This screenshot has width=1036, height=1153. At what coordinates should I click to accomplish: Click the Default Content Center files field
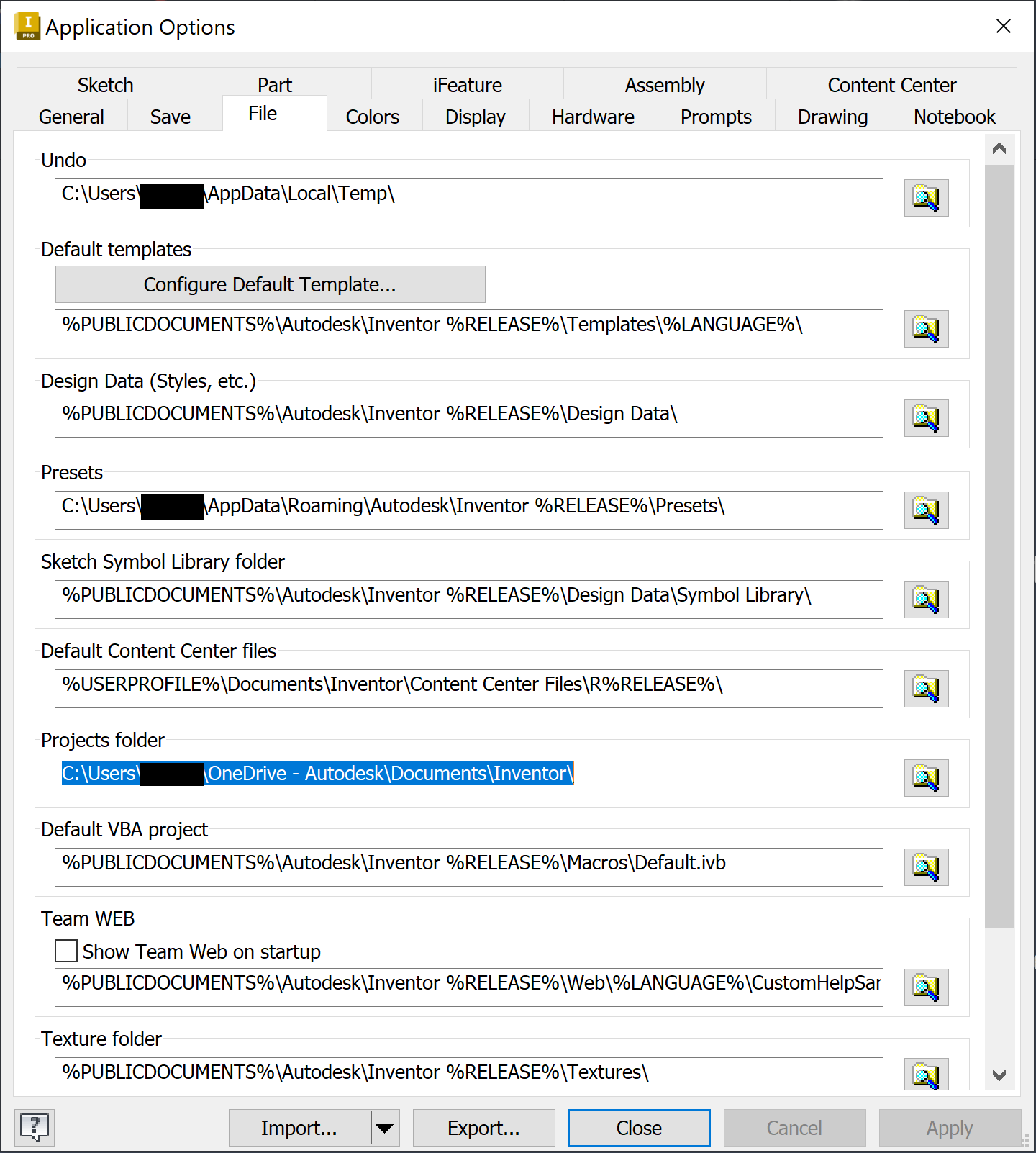(469, 689)
